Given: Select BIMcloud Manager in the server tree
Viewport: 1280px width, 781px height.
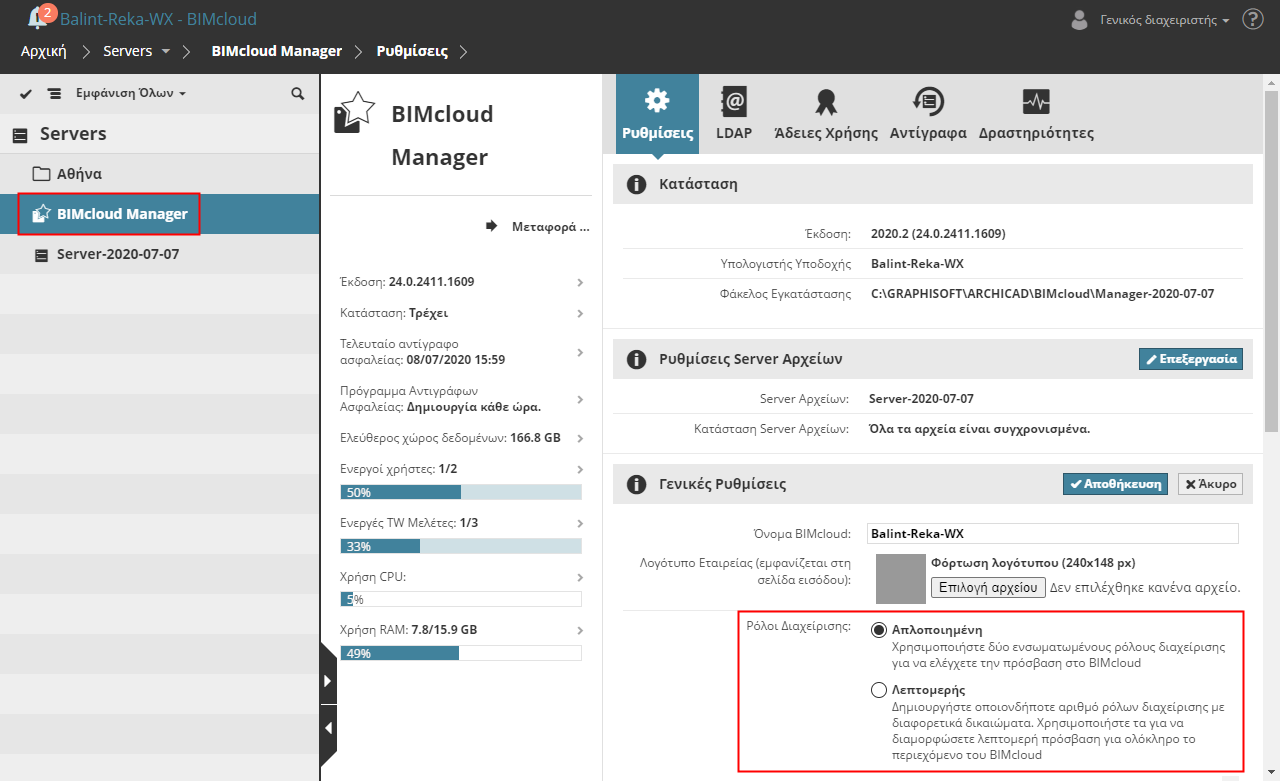Looking at the screenshot, I should tap(160, 214).
